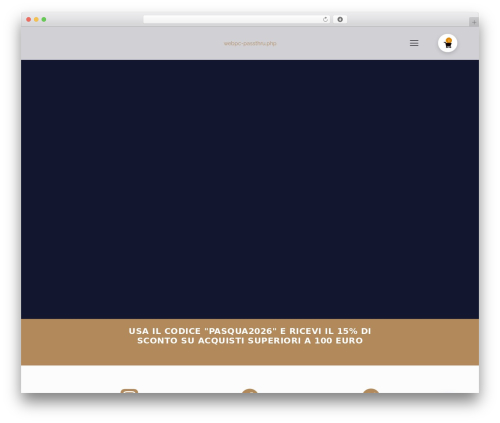The width and height of the screenshot is (500, 423).
Task: Reload the page with refresh icon
Action: pos(325,20)
